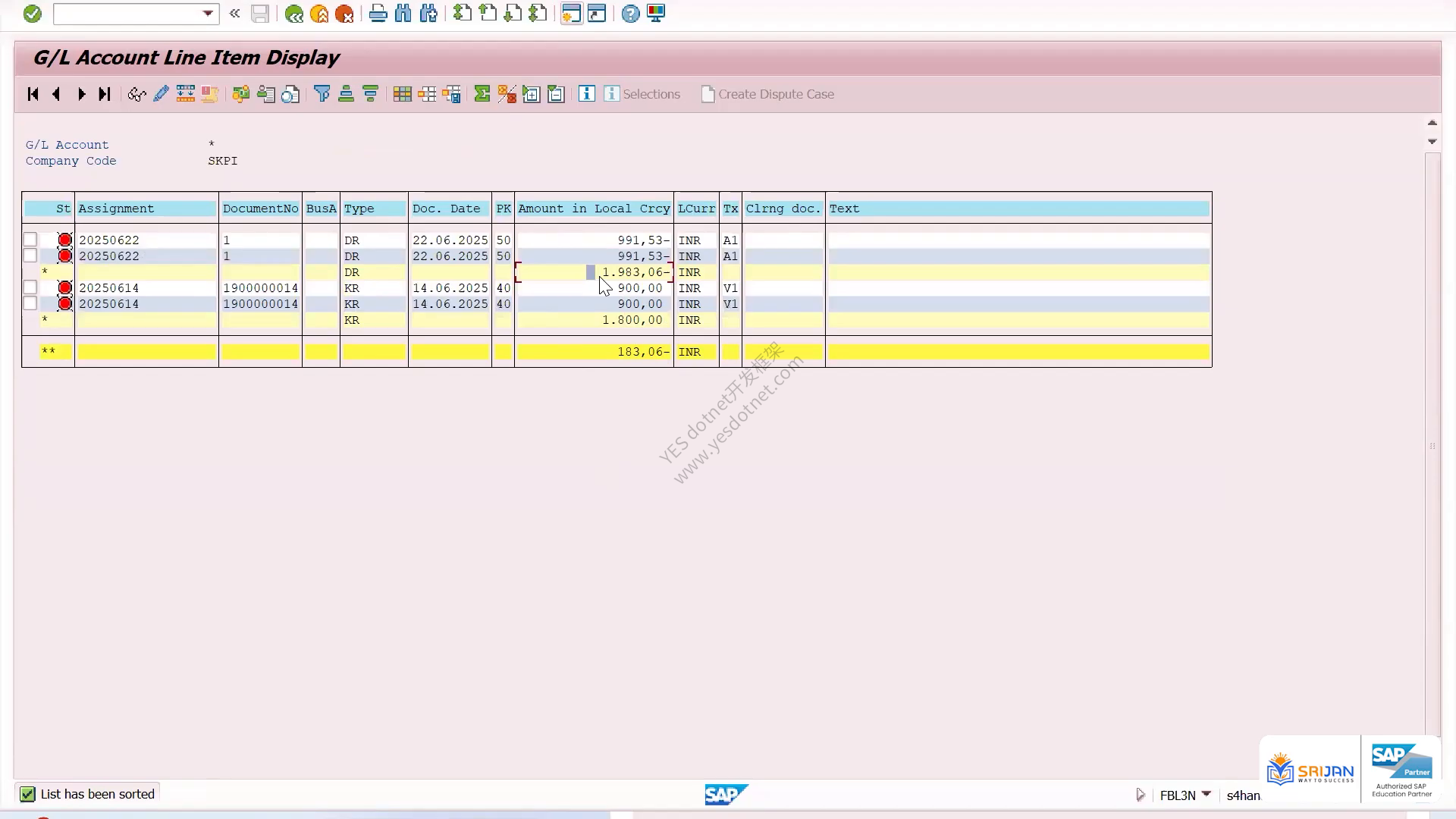This screenshot has width=1456, height=819.
Task: Click the Previous Page icon in system toolbar
Action: (488, 14)
